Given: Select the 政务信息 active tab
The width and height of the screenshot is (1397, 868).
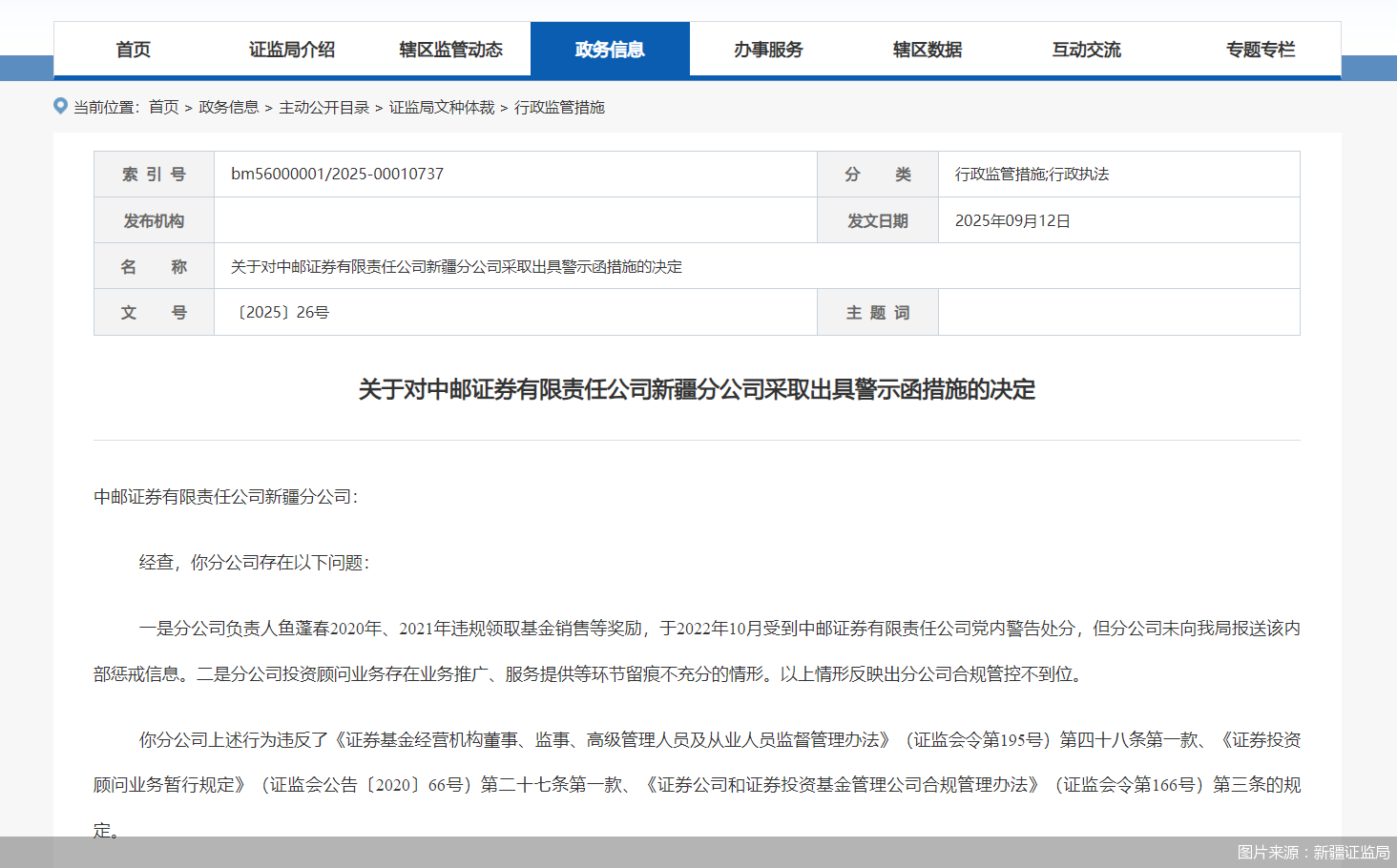Looking at the screenshot, I should pos(610,50).
